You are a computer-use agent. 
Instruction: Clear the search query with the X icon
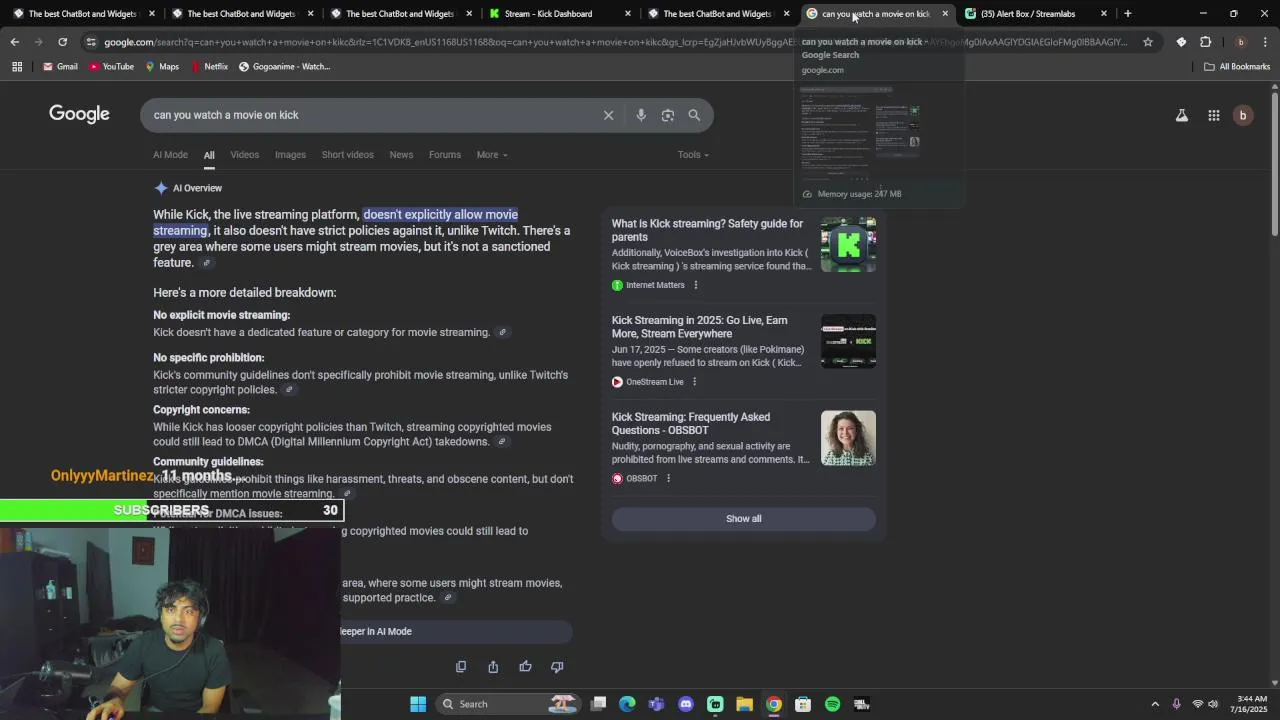[608, 115]
